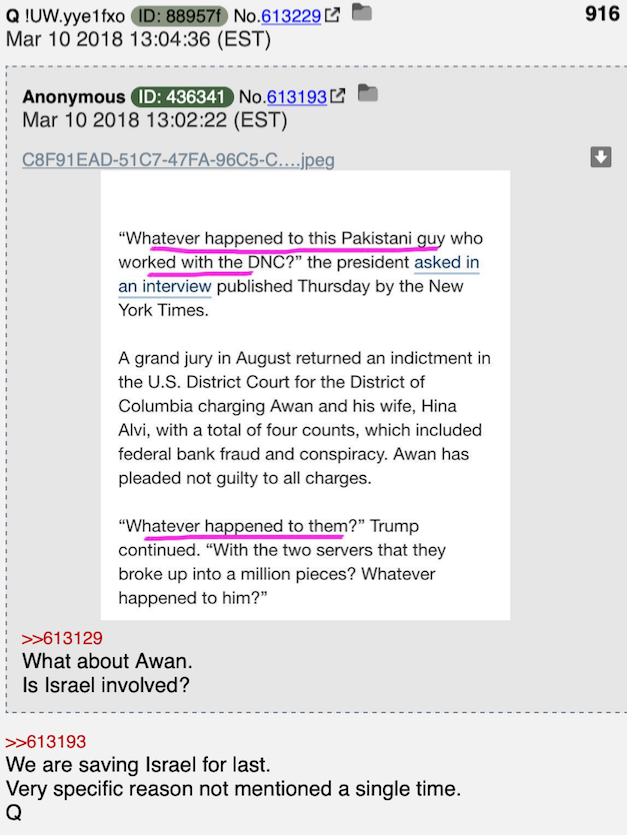
Task: Click the timestamp Mar 10 2018 13:02:22
Action: coord(154,120)
